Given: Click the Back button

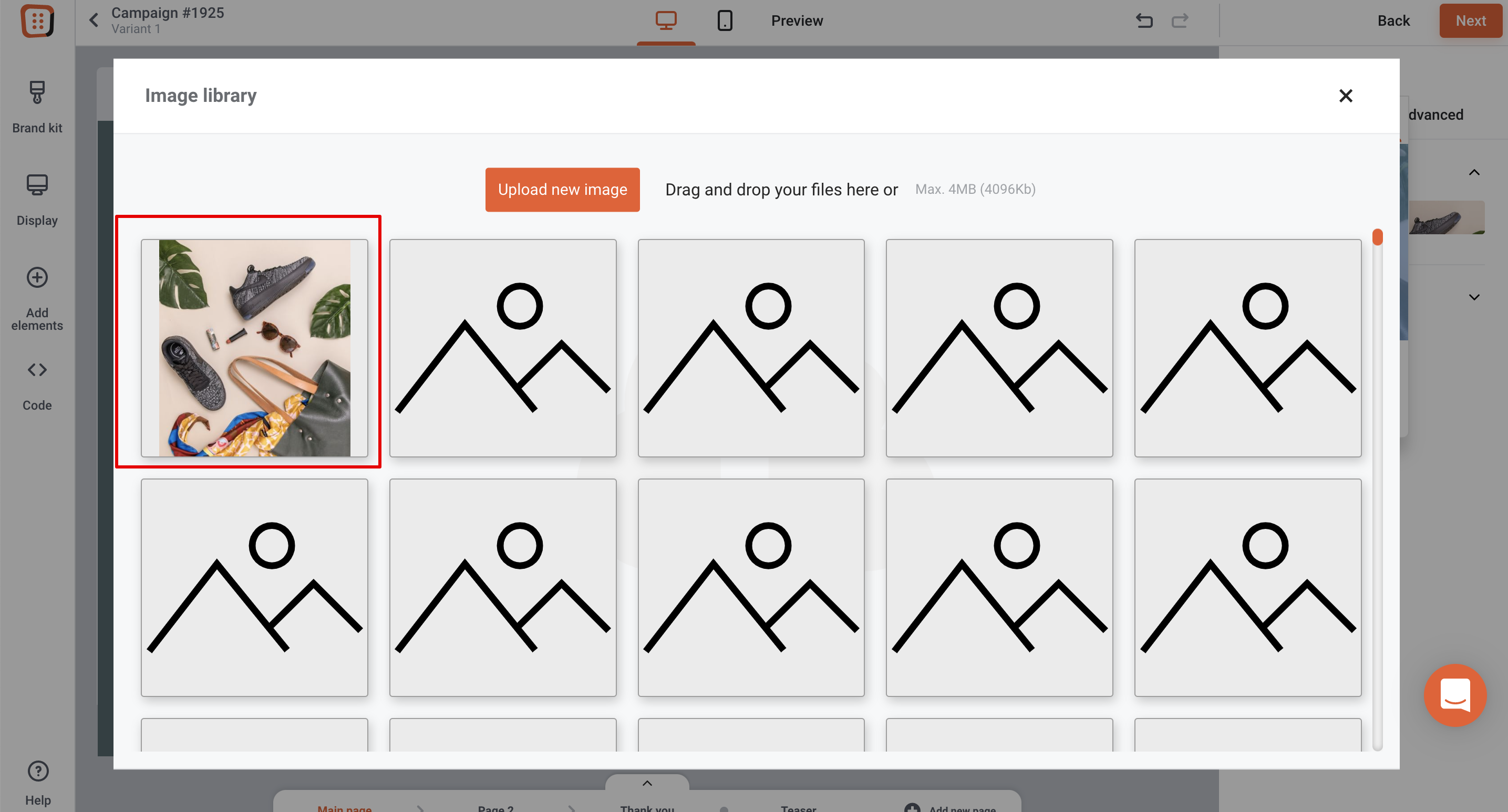Looking at the screenshot, I should tap(1393, 21).
